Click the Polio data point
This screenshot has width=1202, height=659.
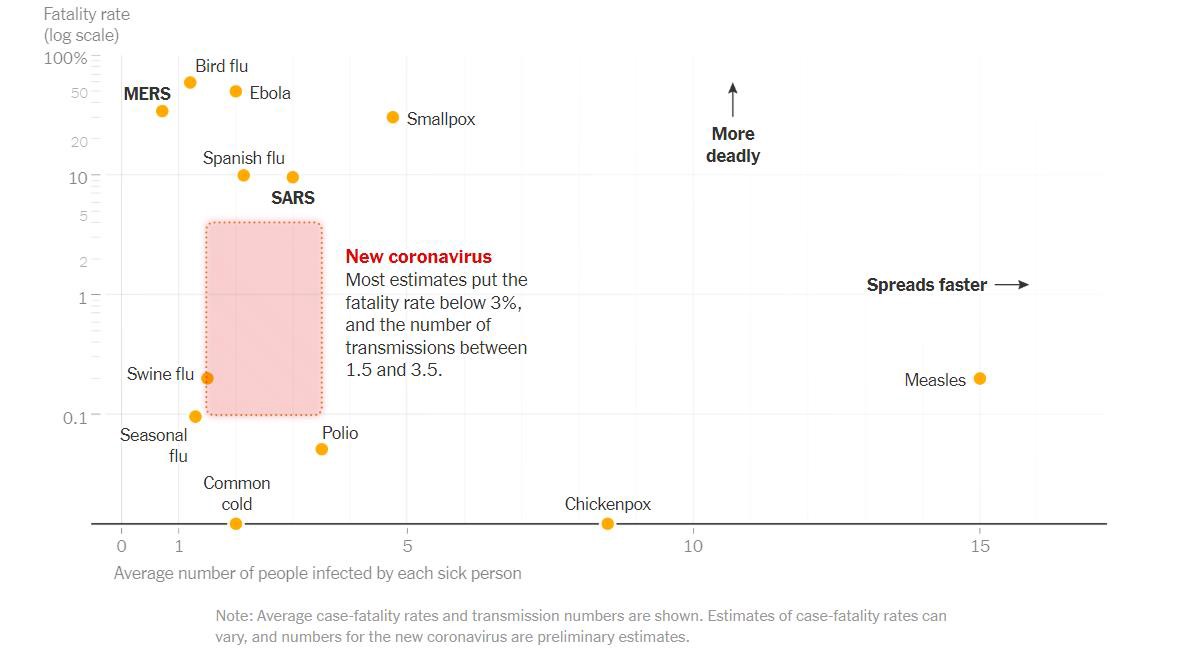321,449
